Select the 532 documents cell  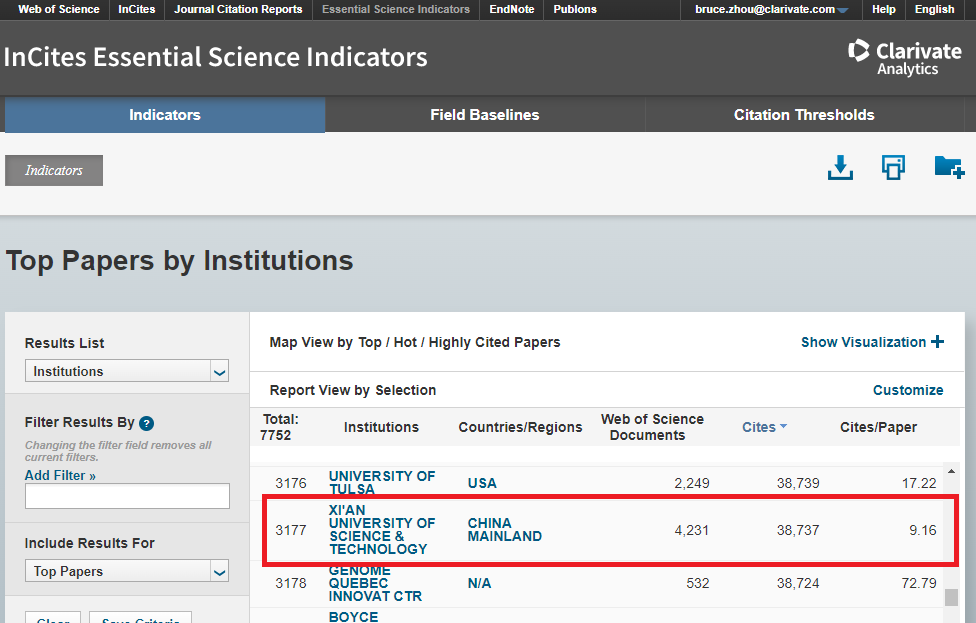pos(698,583)
